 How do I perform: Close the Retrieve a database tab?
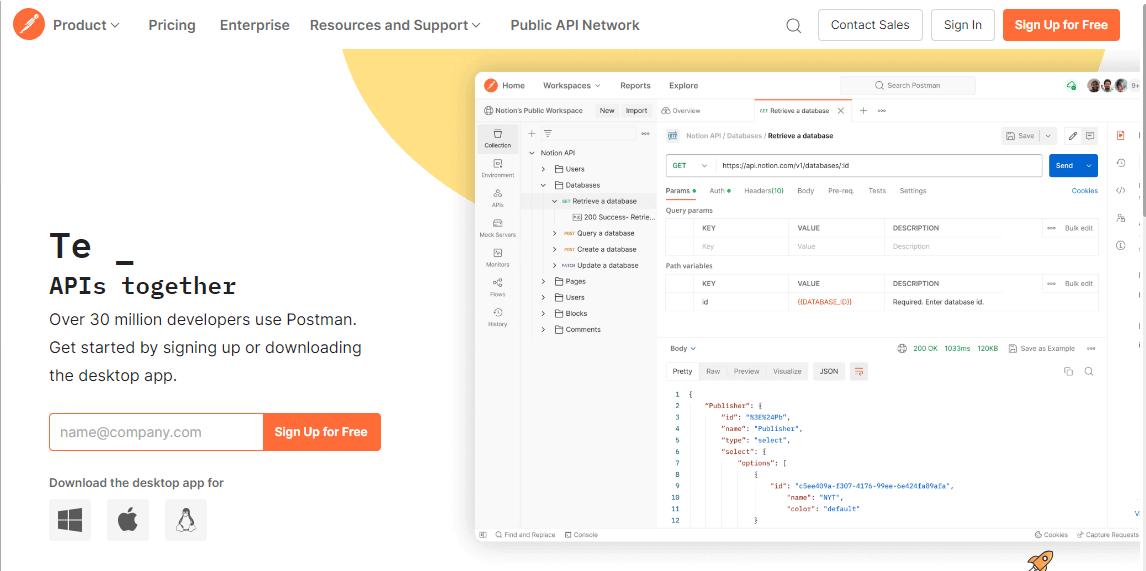click(x=840, y=111)
